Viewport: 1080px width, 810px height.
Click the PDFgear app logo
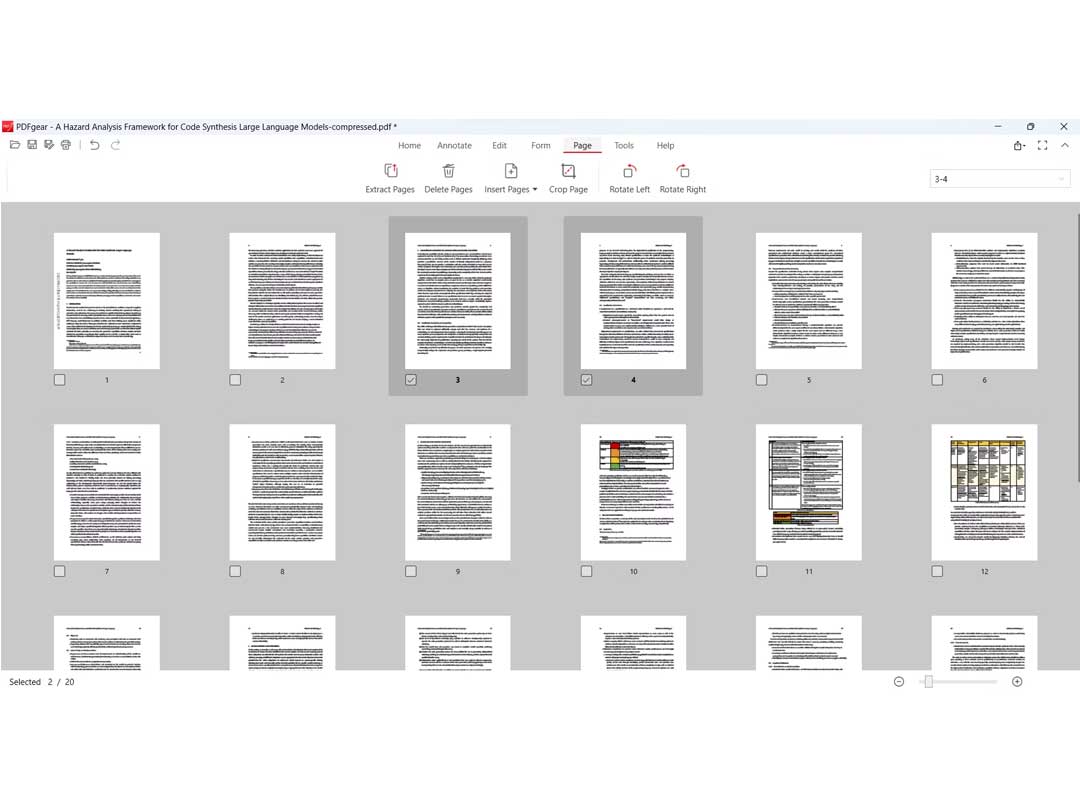pos(8,126)
